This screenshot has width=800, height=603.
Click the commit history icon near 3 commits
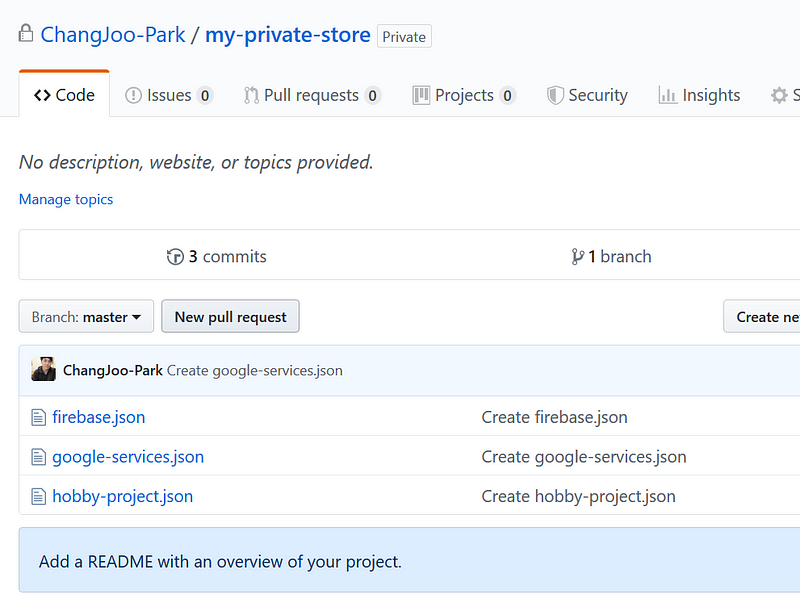pos(176,256)
